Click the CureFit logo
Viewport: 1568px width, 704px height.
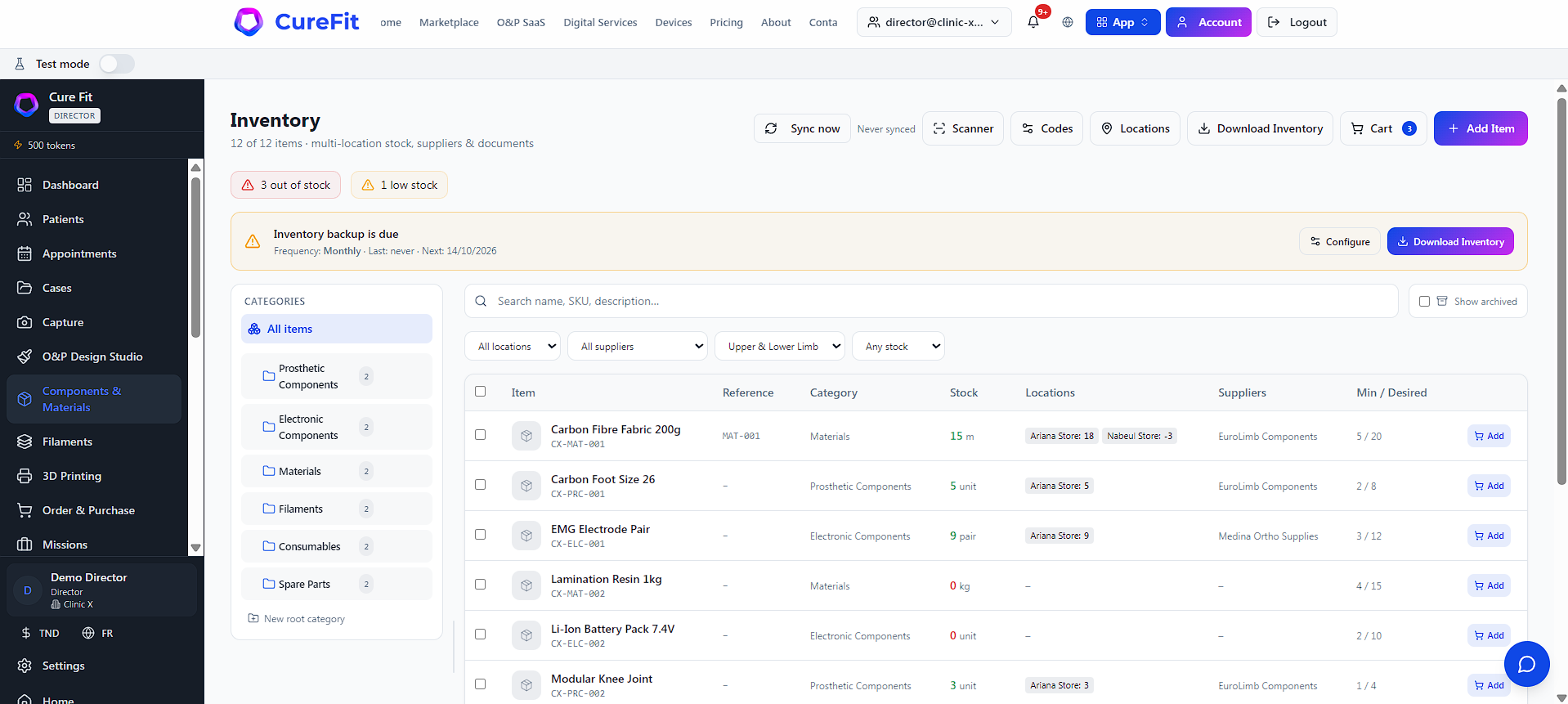(x=296, y=22)
